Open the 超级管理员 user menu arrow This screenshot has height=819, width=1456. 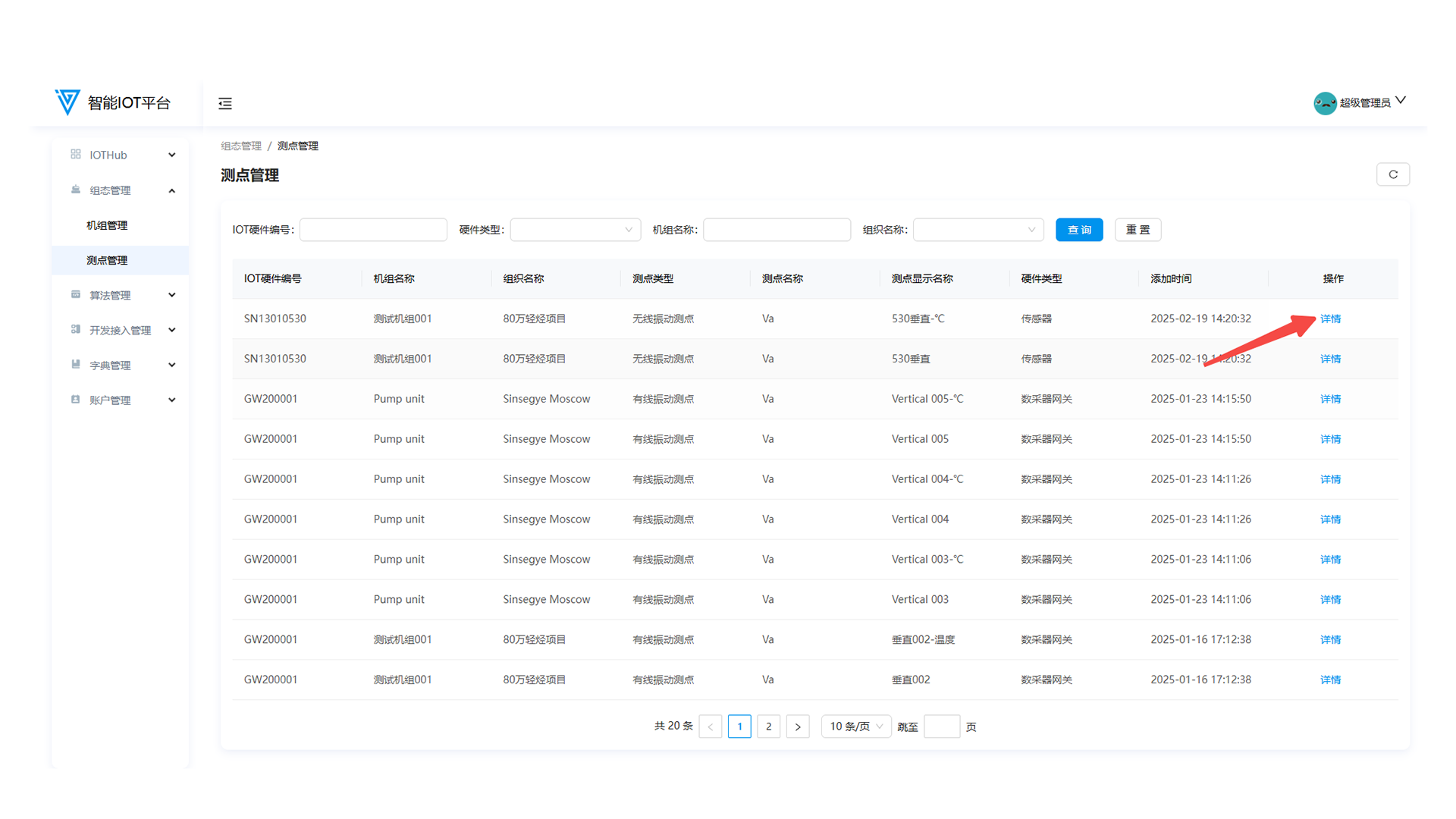click(x=1401, y=101)
